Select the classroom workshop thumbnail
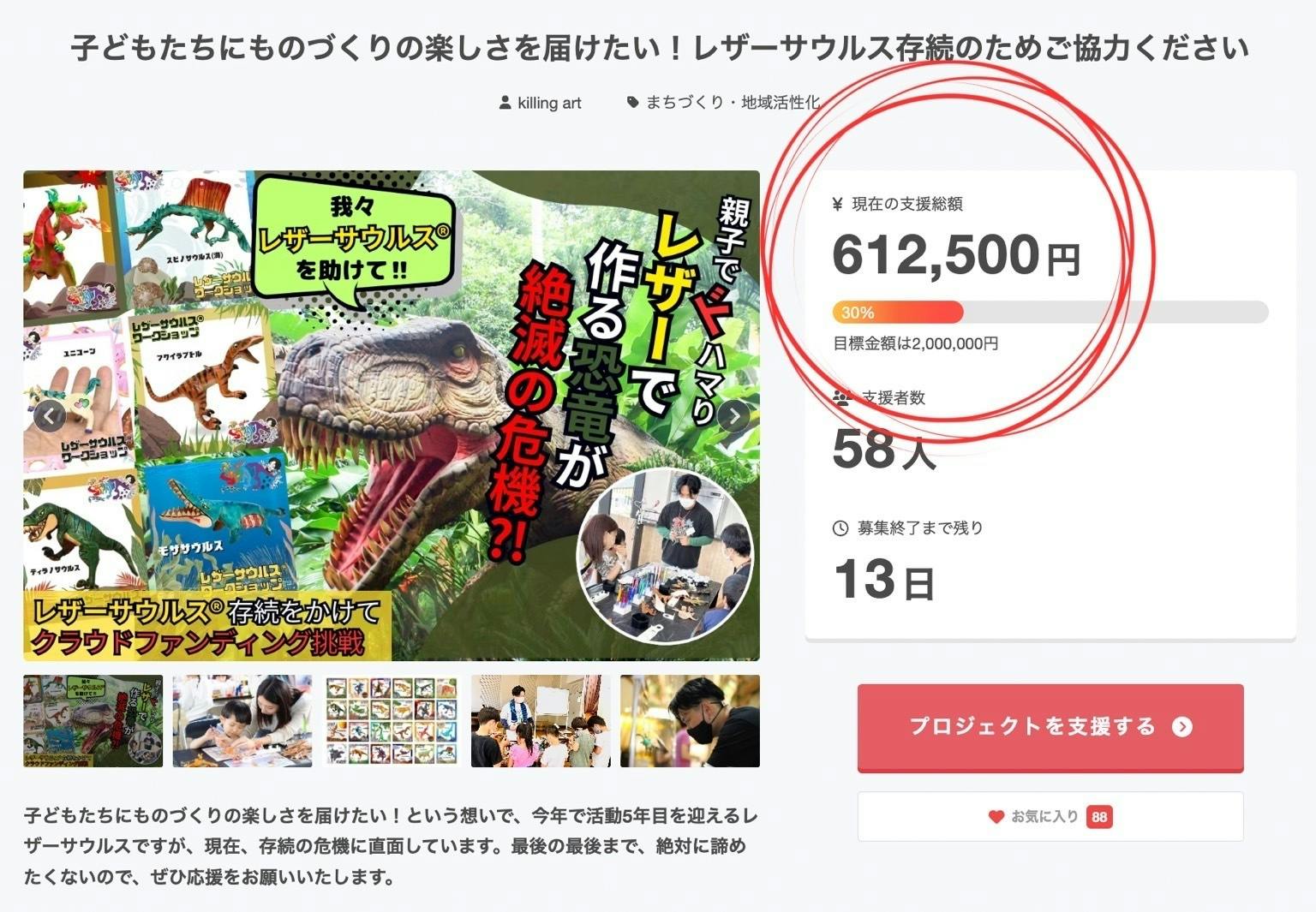The image size is (1316, 912). coord(541,721)
